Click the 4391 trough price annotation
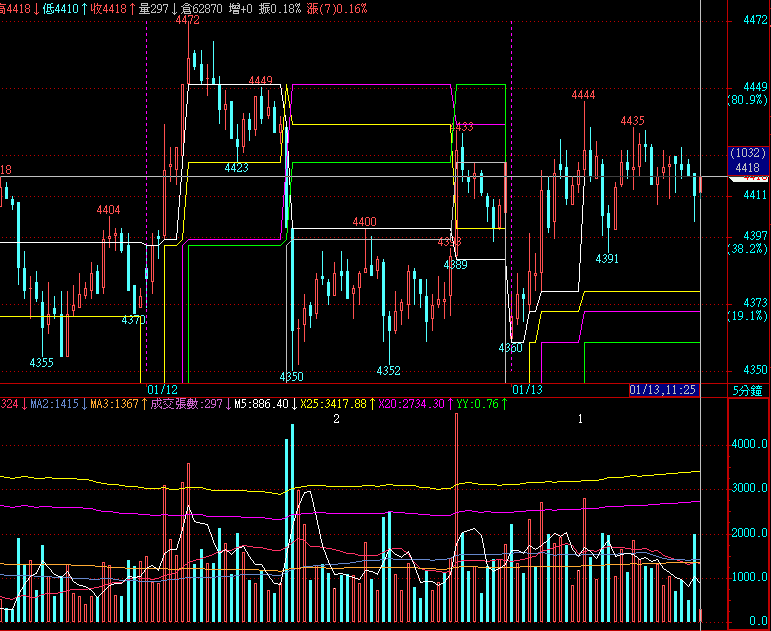Viewport: 771px width, 631px height. pos(607,259)
